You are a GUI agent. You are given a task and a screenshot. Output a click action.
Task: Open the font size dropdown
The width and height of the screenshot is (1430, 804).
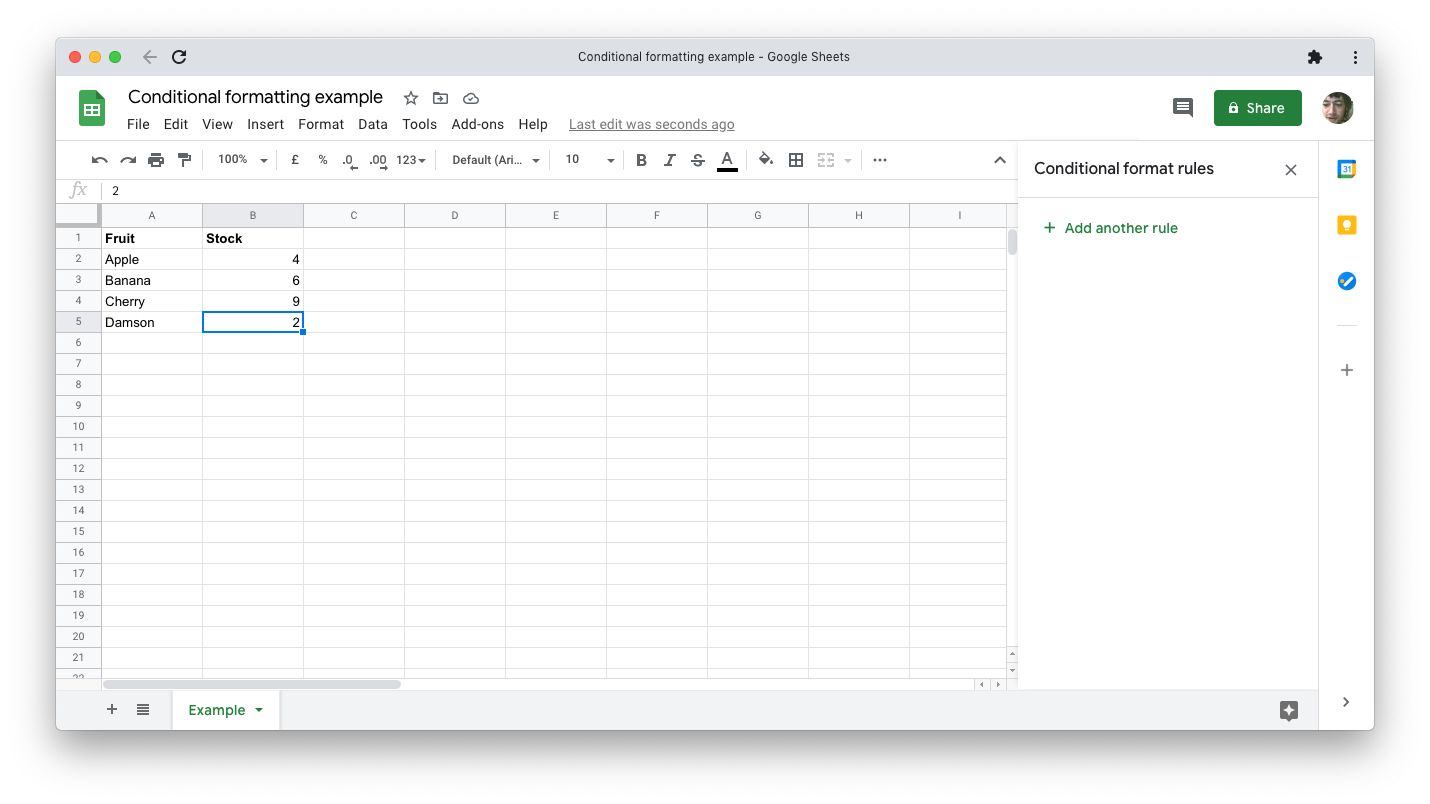click(x=589, y=160)
